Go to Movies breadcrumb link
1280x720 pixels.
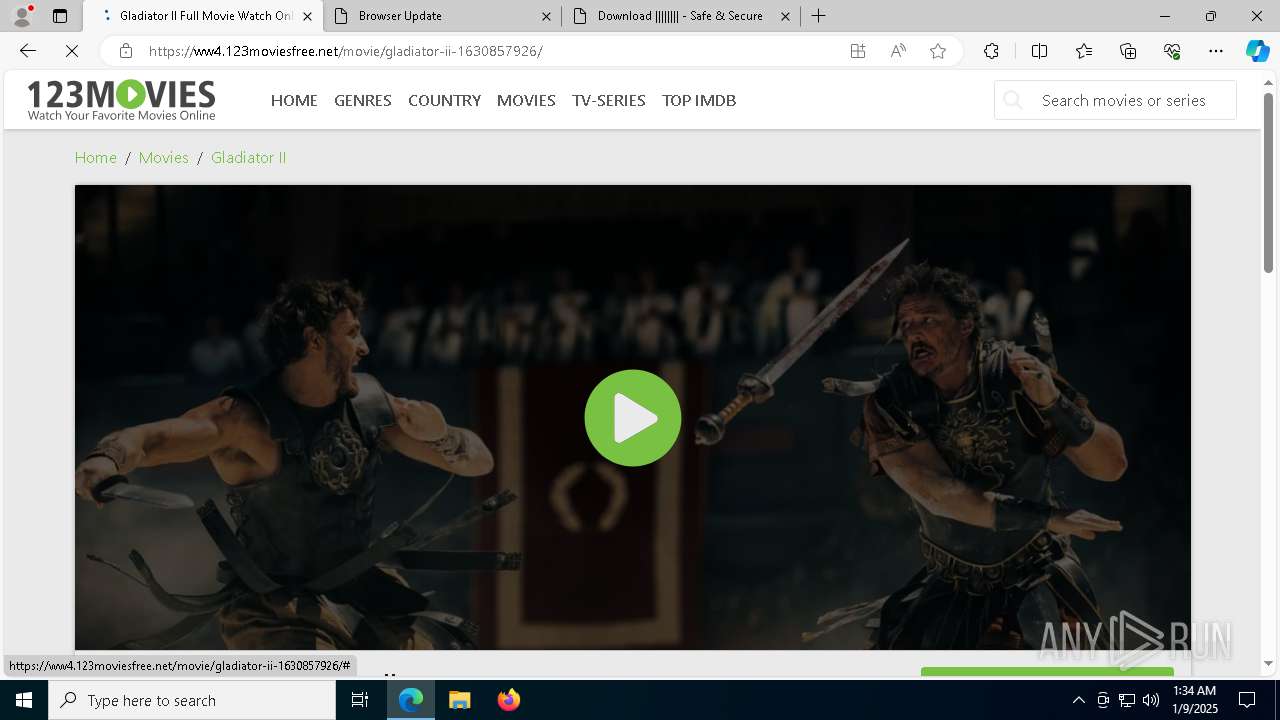pos(164,157)
